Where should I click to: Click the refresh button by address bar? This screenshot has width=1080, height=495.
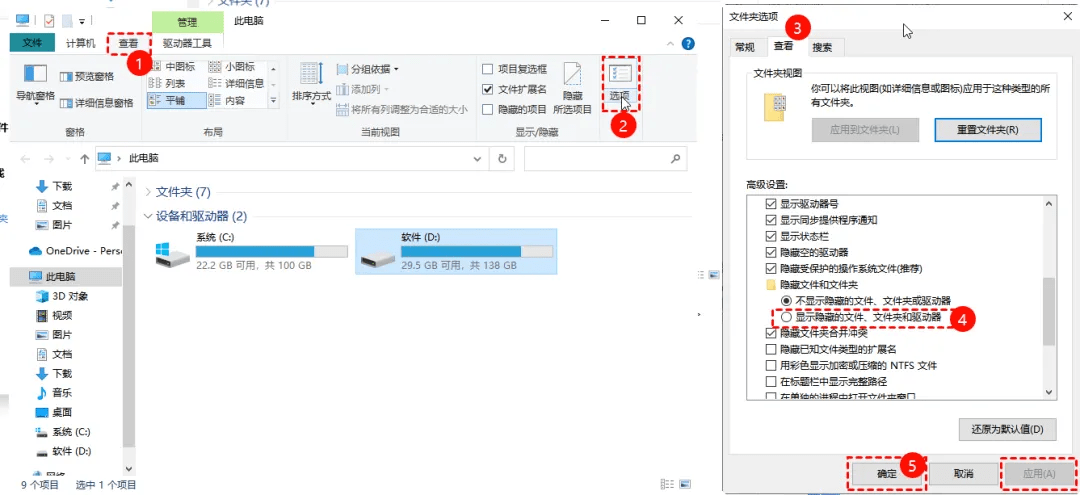tap(502, 158)
